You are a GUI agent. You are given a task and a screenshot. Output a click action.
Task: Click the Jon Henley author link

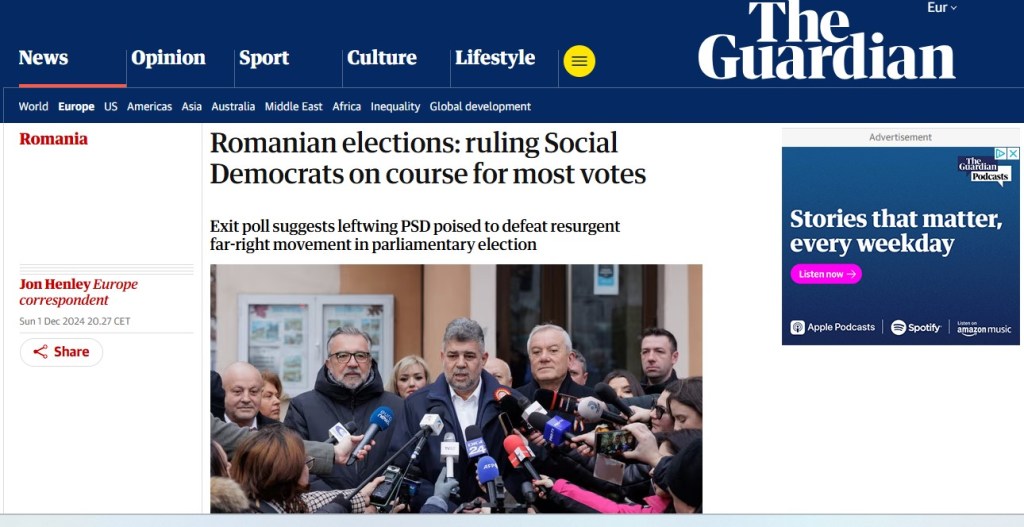point(54,284)
